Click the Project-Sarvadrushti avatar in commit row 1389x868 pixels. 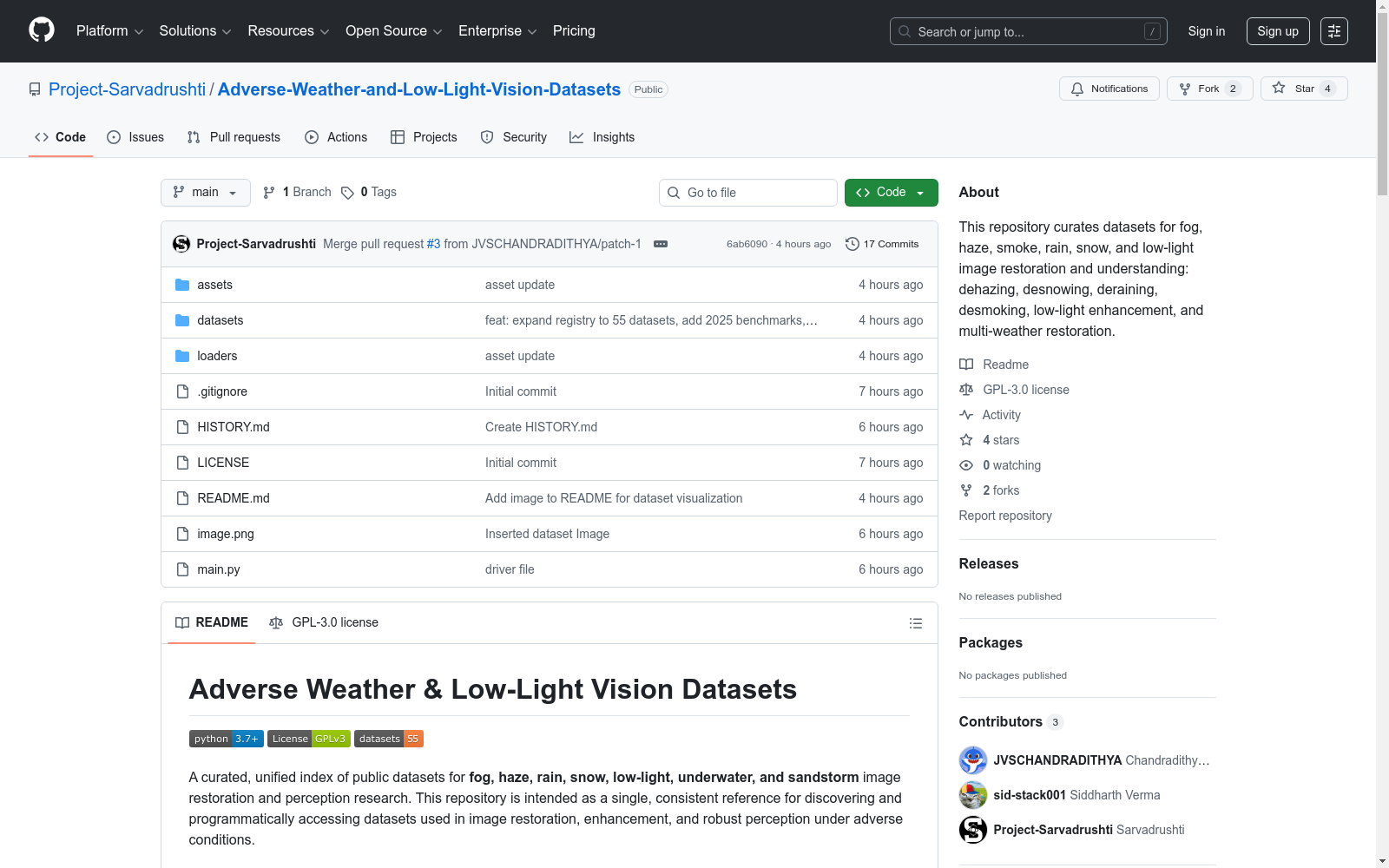[181, 244]
